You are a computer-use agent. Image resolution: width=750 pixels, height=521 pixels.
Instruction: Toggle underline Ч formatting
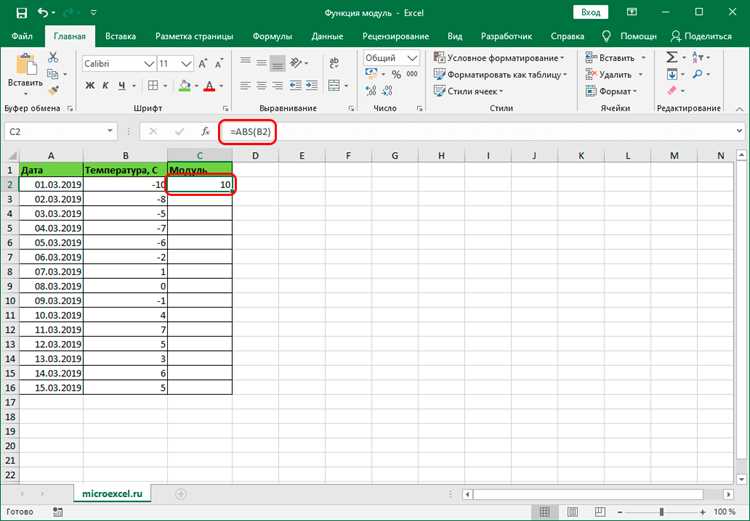122,86
